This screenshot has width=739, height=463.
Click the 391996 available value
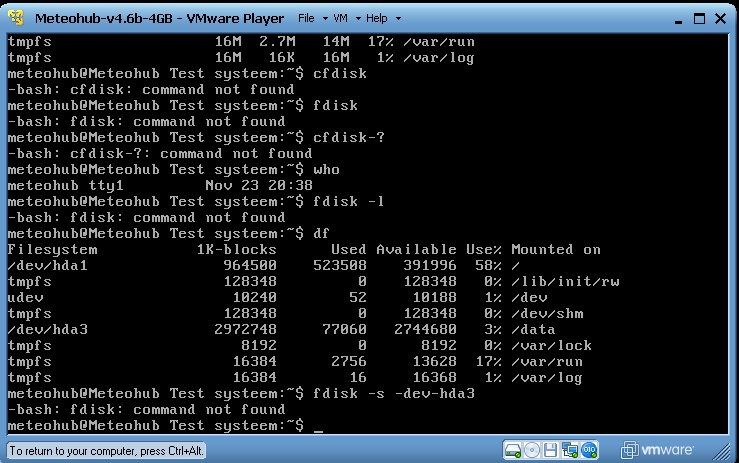(x=430, y=266)
